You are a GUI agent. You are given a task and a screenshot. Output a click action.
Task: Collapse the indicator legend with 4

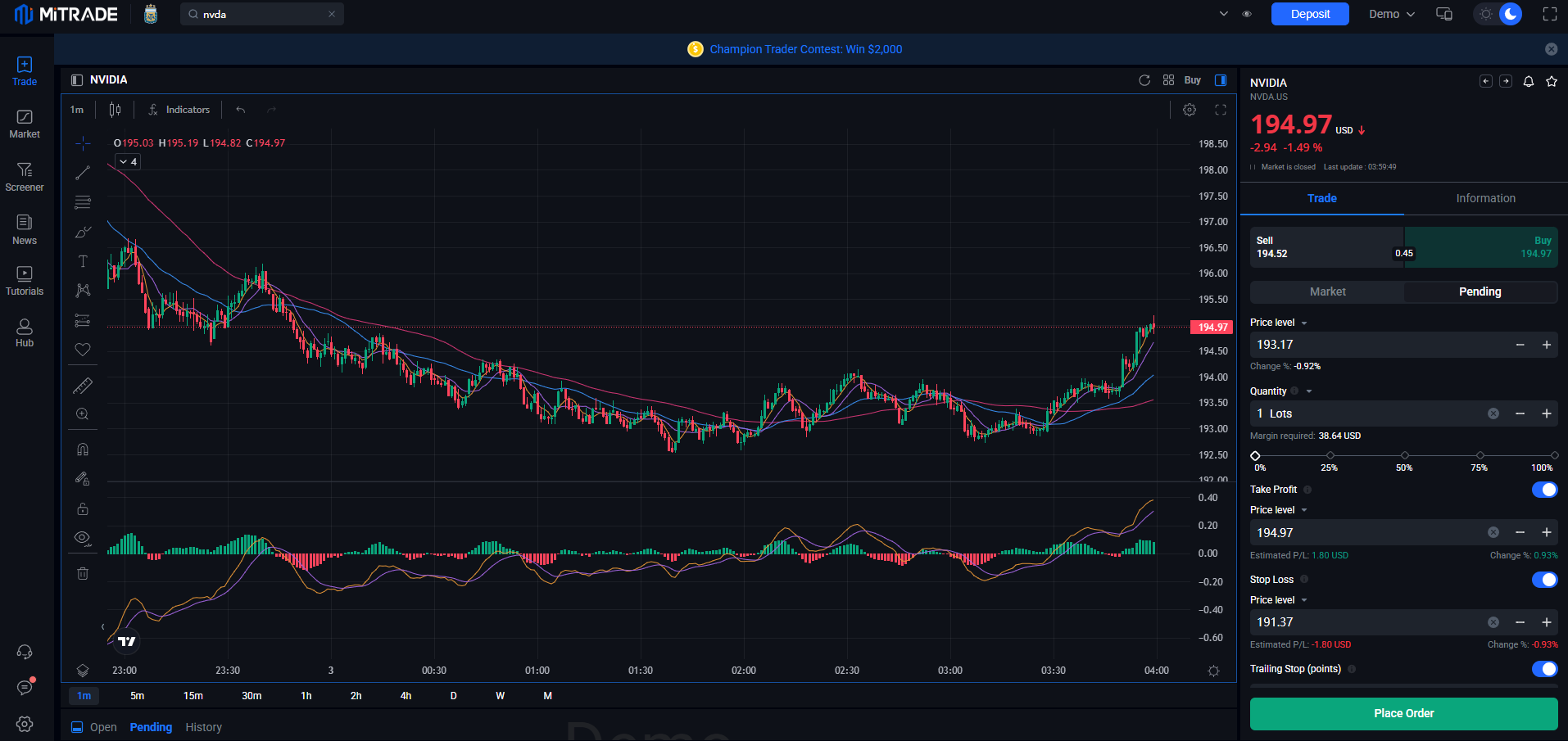click(128, 162)
